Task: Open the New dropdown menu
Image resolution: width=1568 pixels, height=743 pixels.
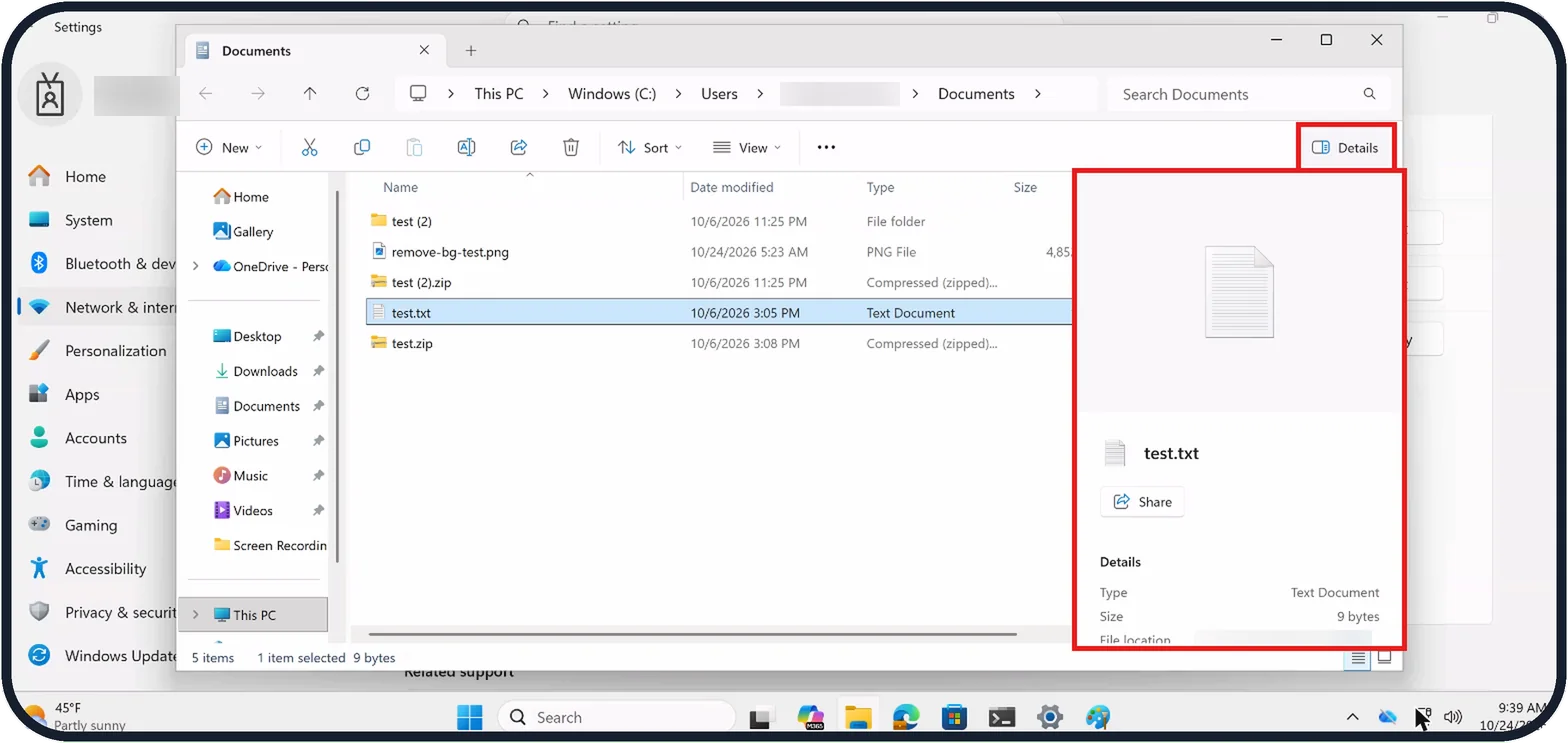Action: 229,147
